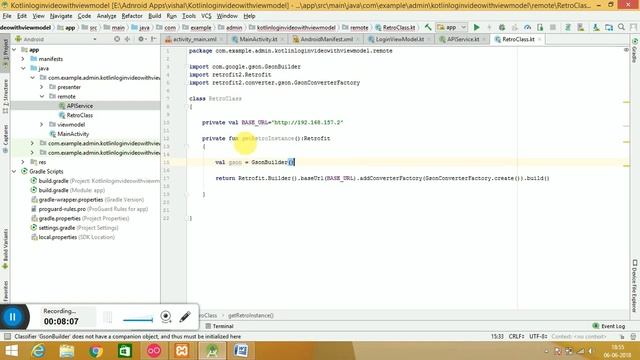The height and width of the screenshot is (360, 640).
Task: Switch to the activity_main.xml tab
Action: click(x=194, y=39)
